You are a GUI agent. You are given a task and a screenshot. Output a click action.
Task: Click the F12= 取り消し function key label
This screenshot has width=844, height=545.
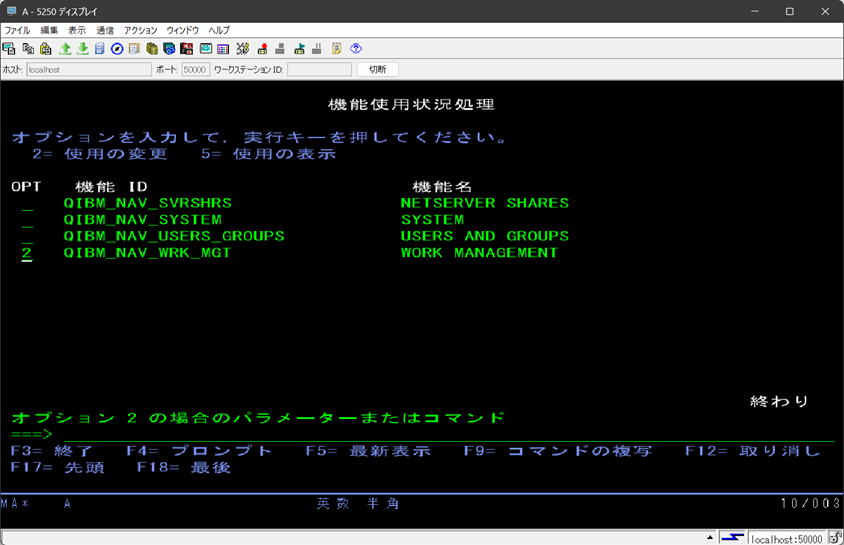[752, 451]
